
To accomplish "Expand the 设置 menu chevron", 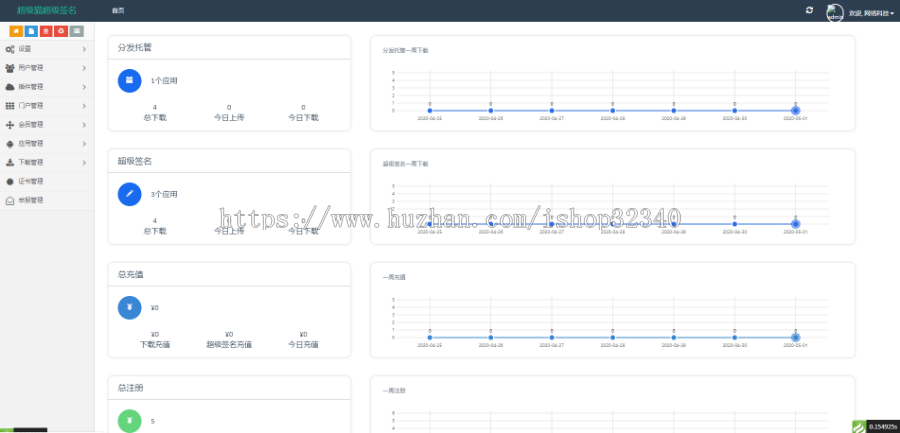I will coord(84,49).
